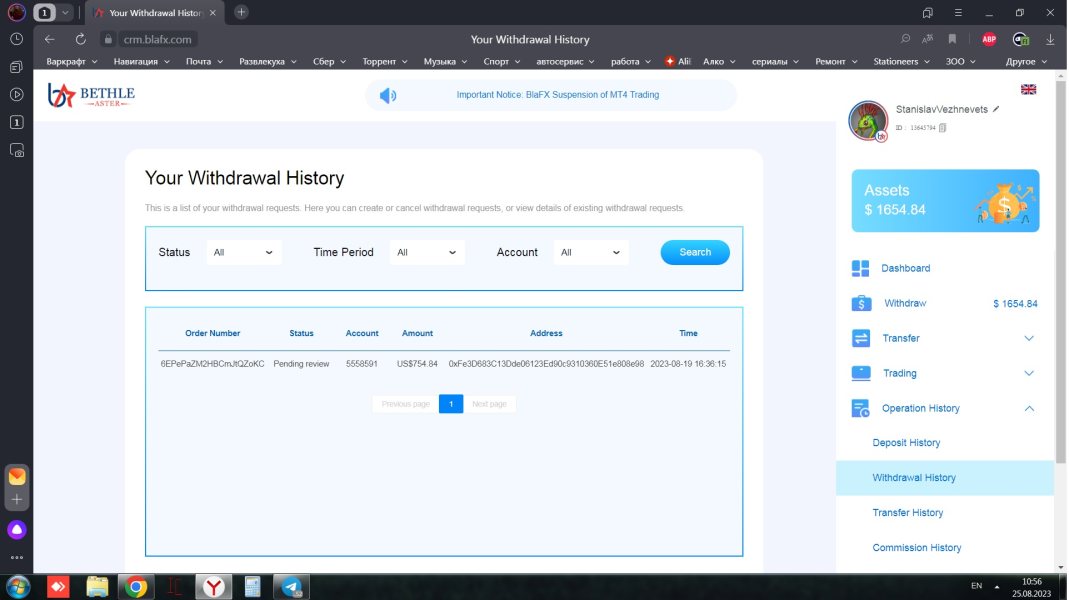
Task: Collapse the Operation History section chevron
Action: [1029, 408]
